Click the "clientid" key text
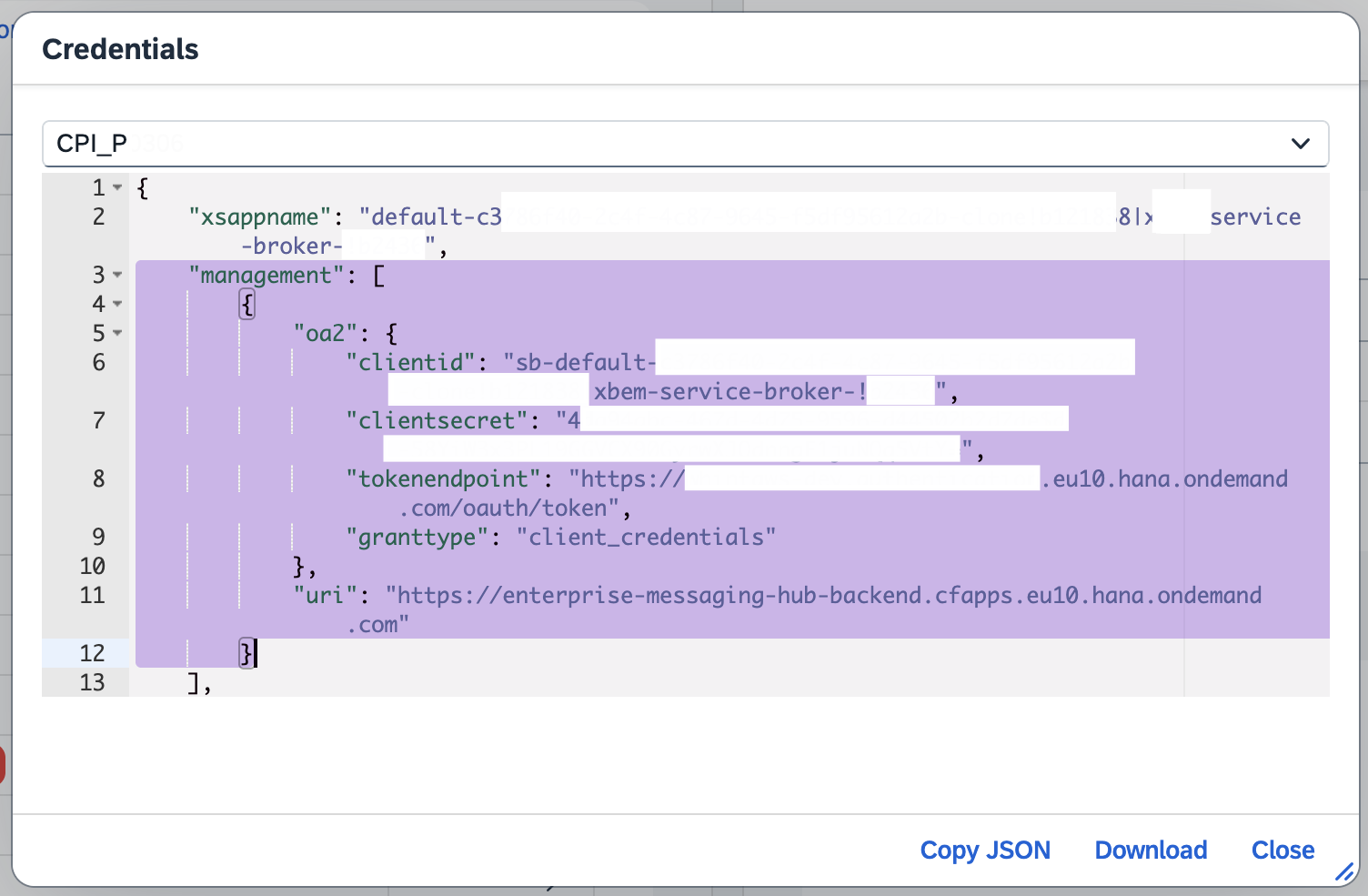 pyautogui.click(x=410, y=363)
